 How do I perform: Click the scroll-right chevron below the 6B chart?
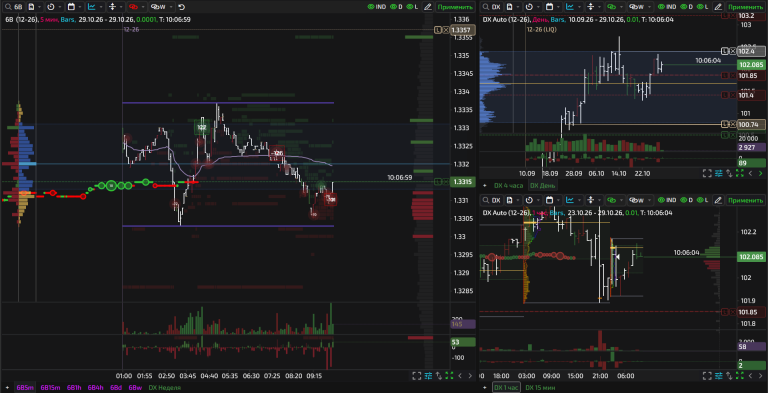(470, 376)
